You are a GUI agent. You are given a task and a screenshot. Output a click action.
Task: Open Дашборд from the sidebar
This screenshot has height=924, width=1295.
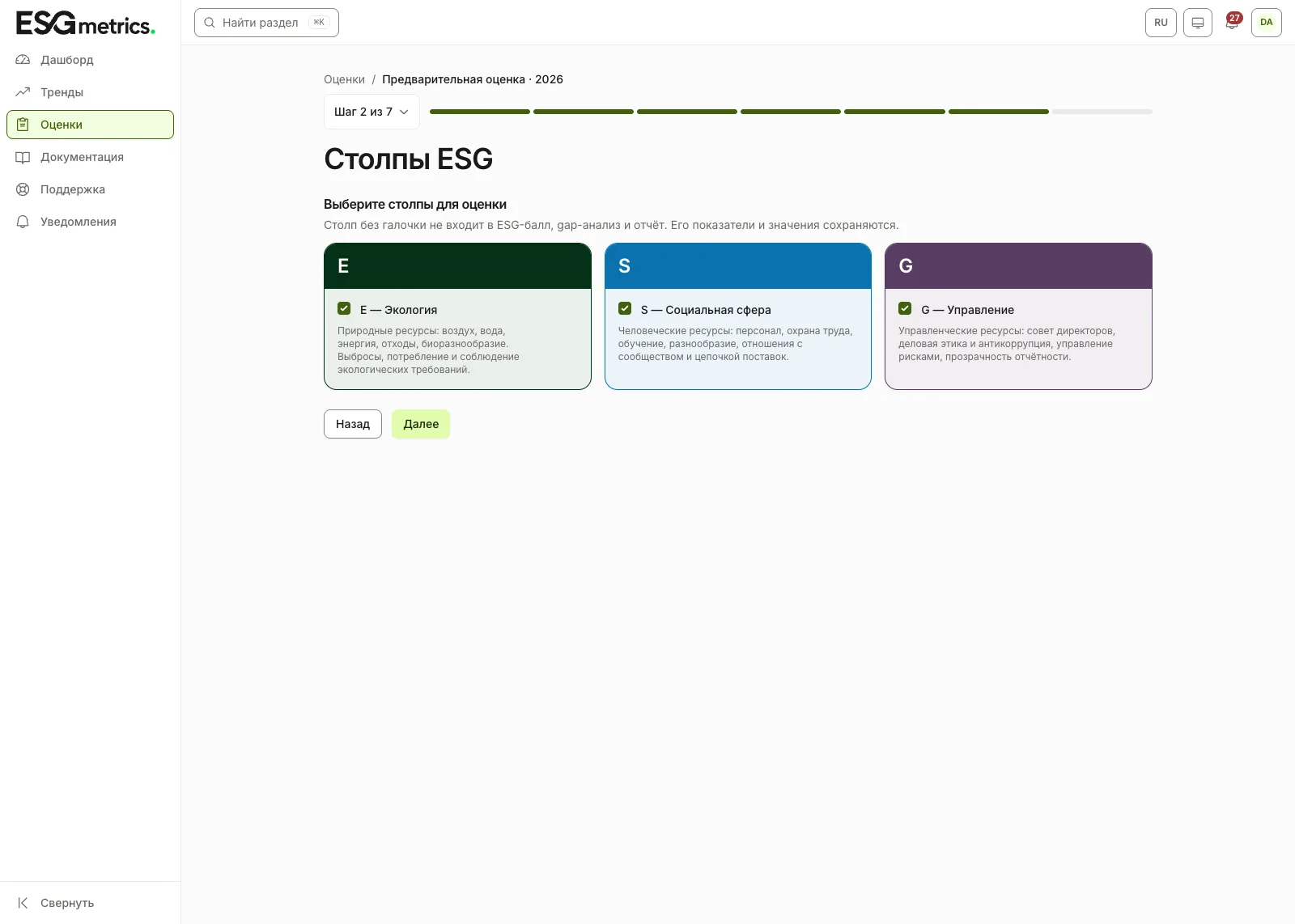(90, 60)
